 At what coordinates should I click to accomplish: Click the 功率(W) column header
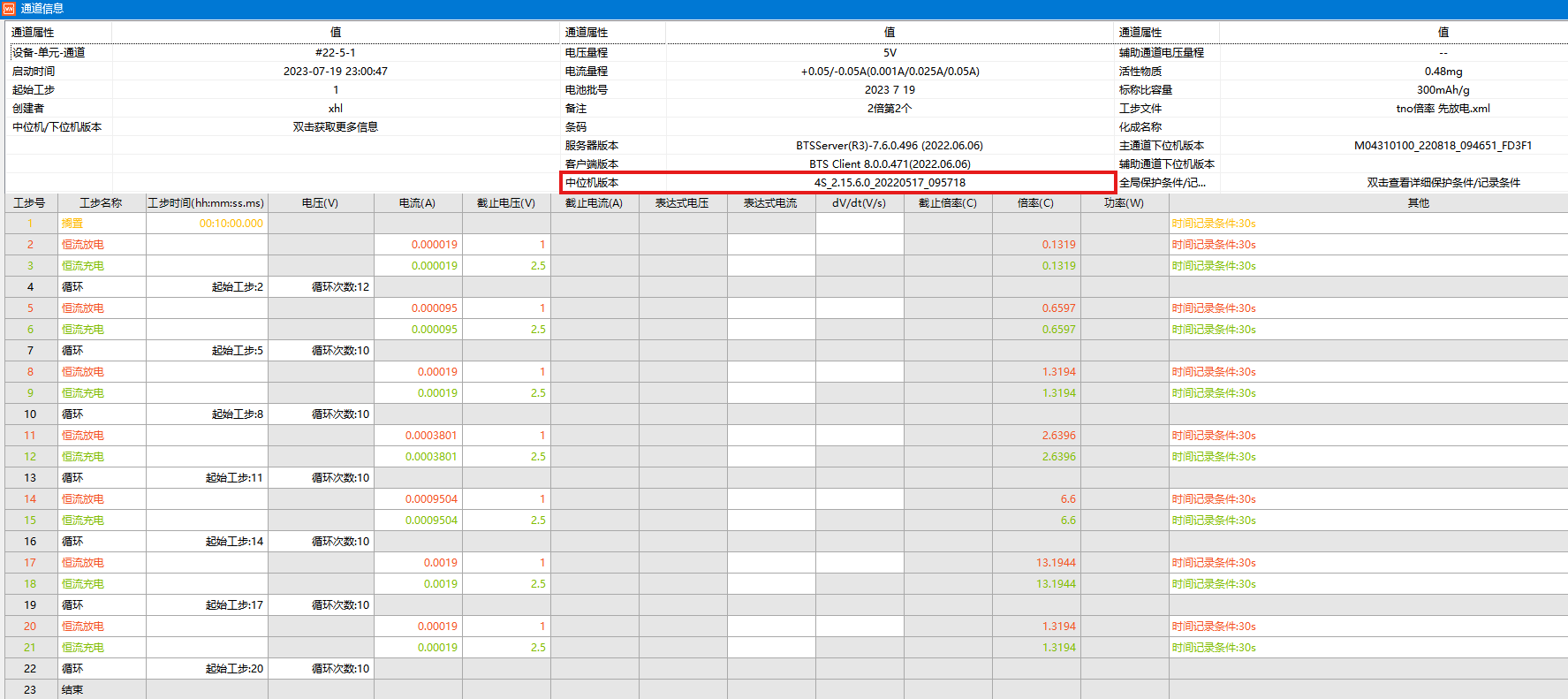point(1124,203)
